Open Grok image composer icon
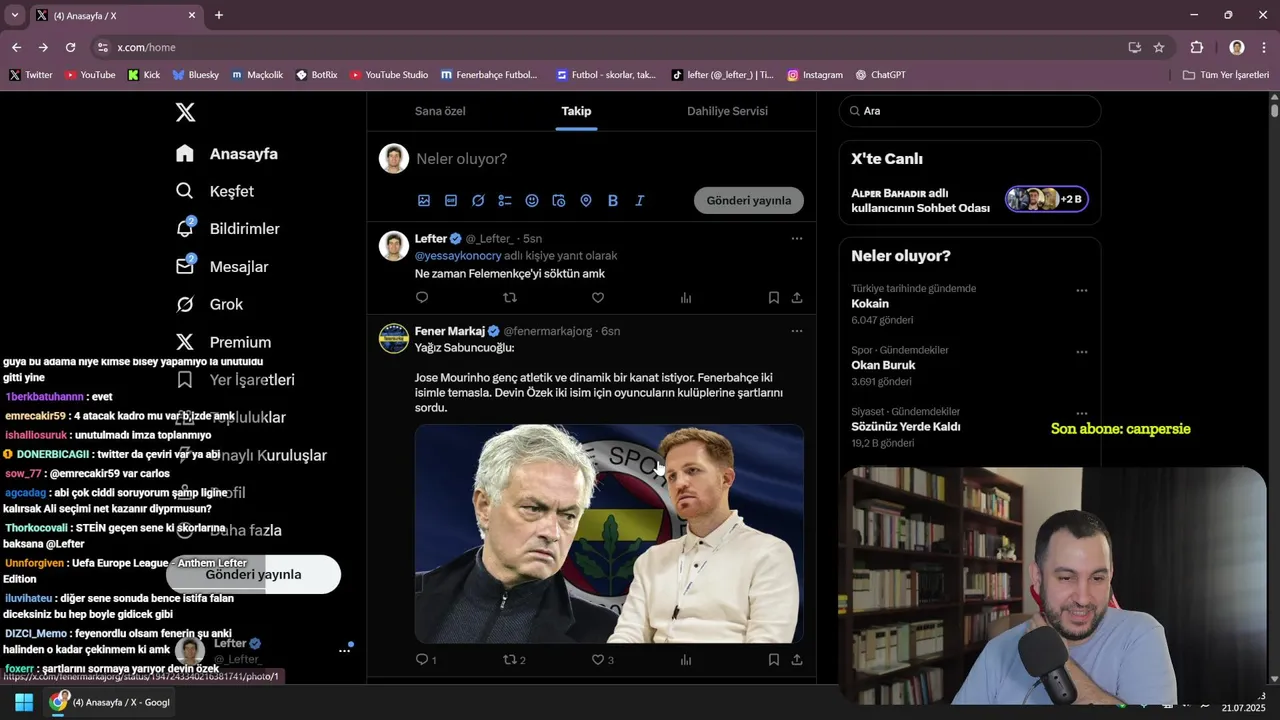Viewport: 1280px width, 720px height. click(478, 201)
